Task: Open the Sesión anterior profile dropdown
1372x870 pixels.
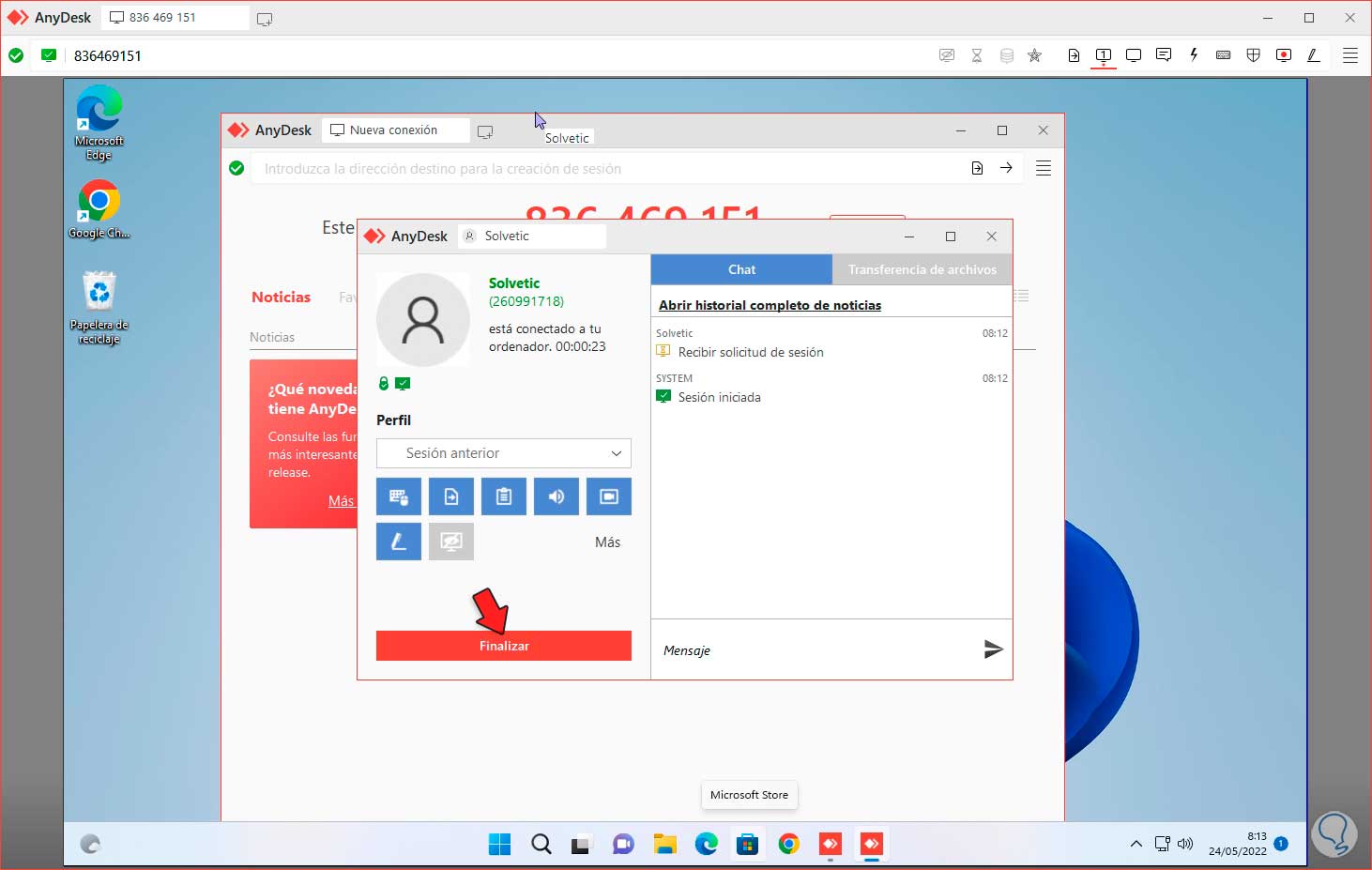Action: tap(504, 453)
